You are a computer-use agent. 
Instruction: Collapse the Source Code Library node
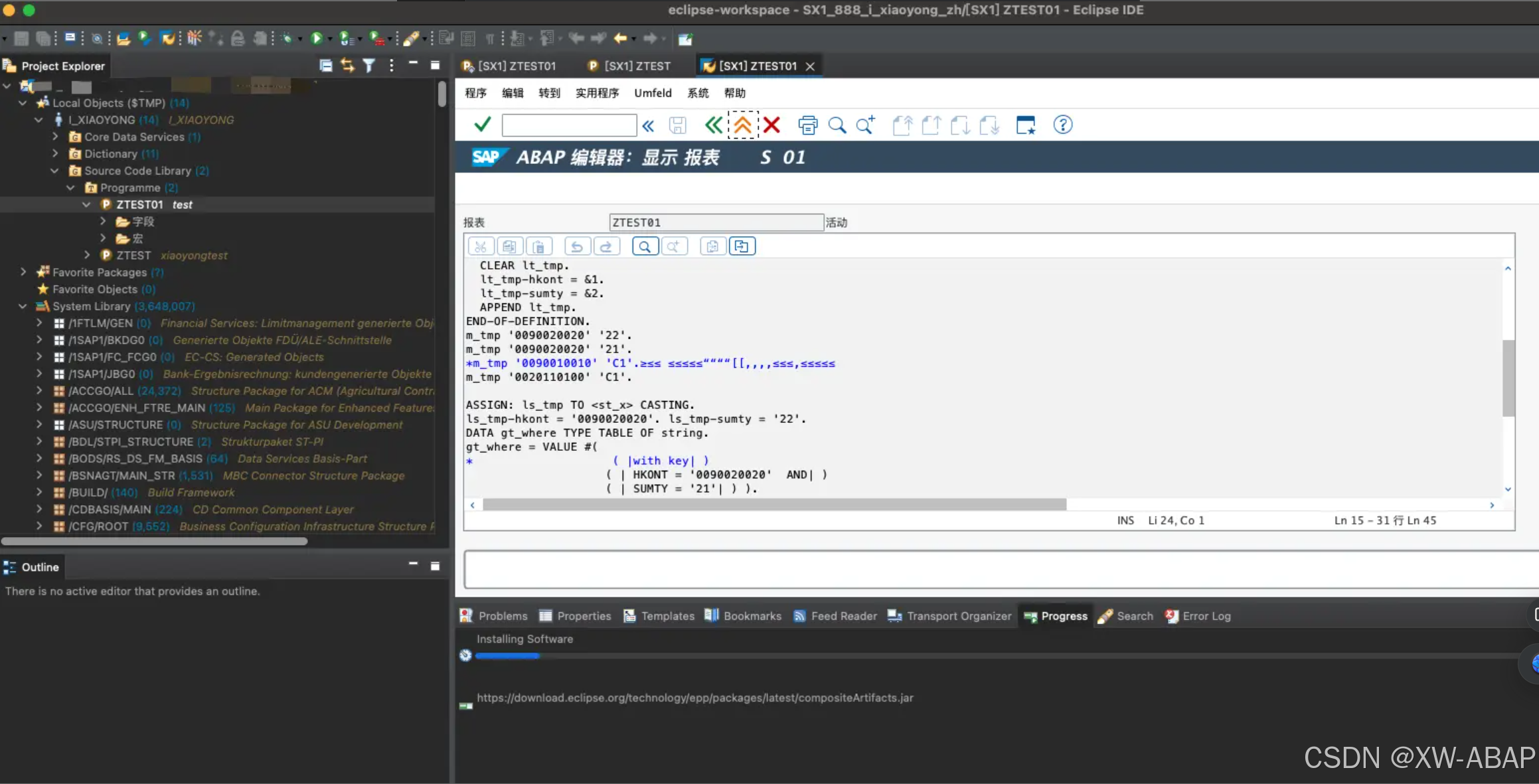[55, 171]
